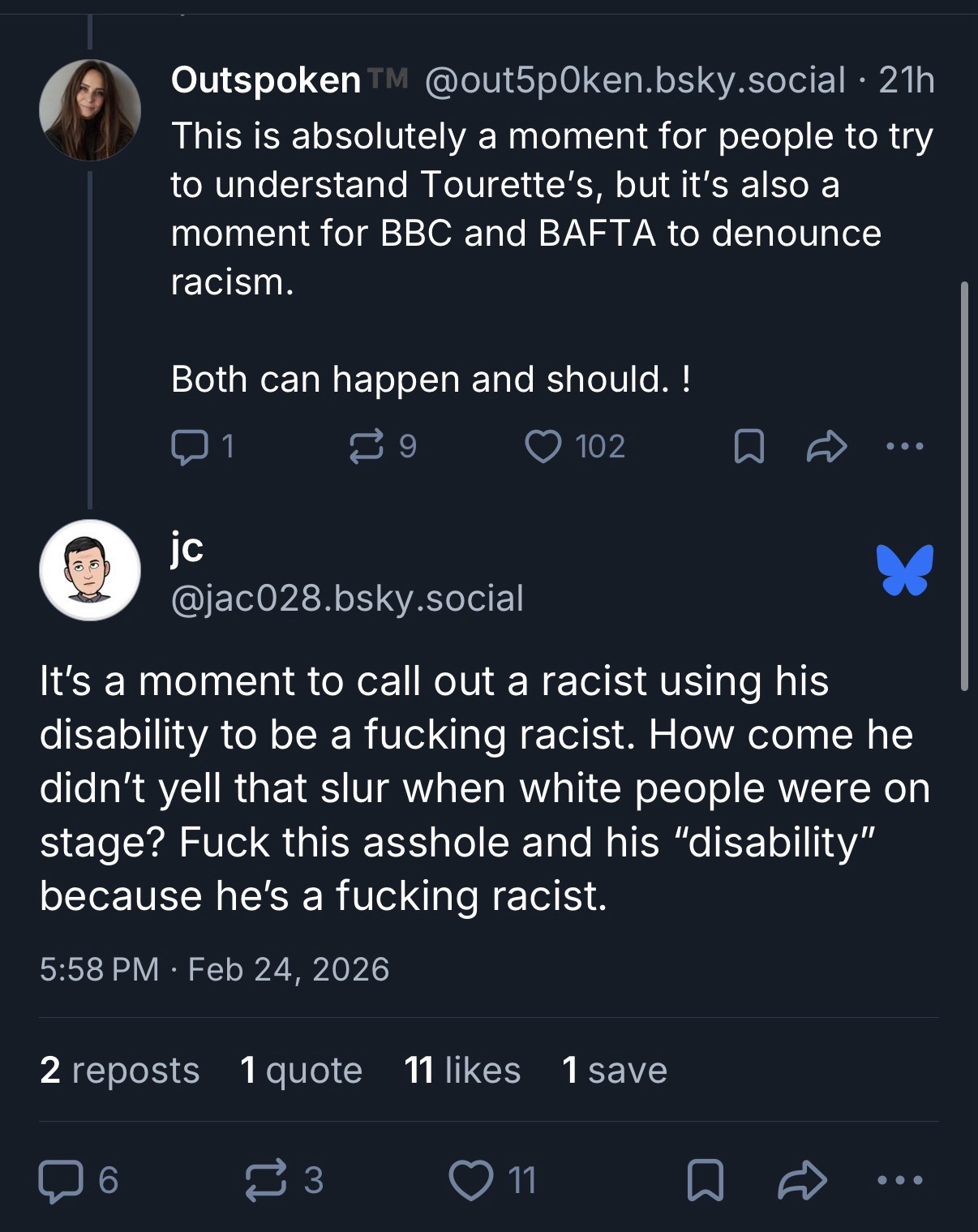Repost Outspoken's post with 9 reposts

[x=367, y=447]
